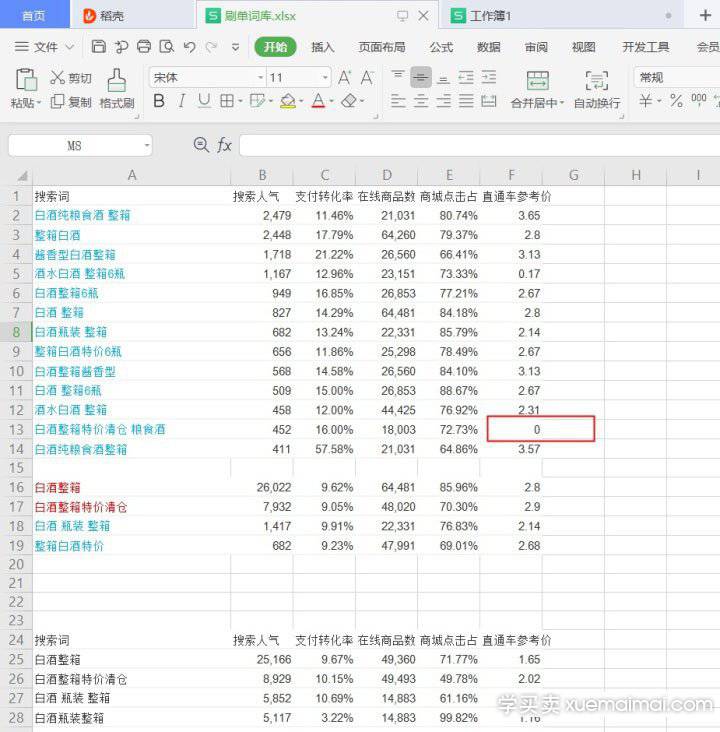
Task: Click the Decrease Indent icon
Action: (466, 77)
